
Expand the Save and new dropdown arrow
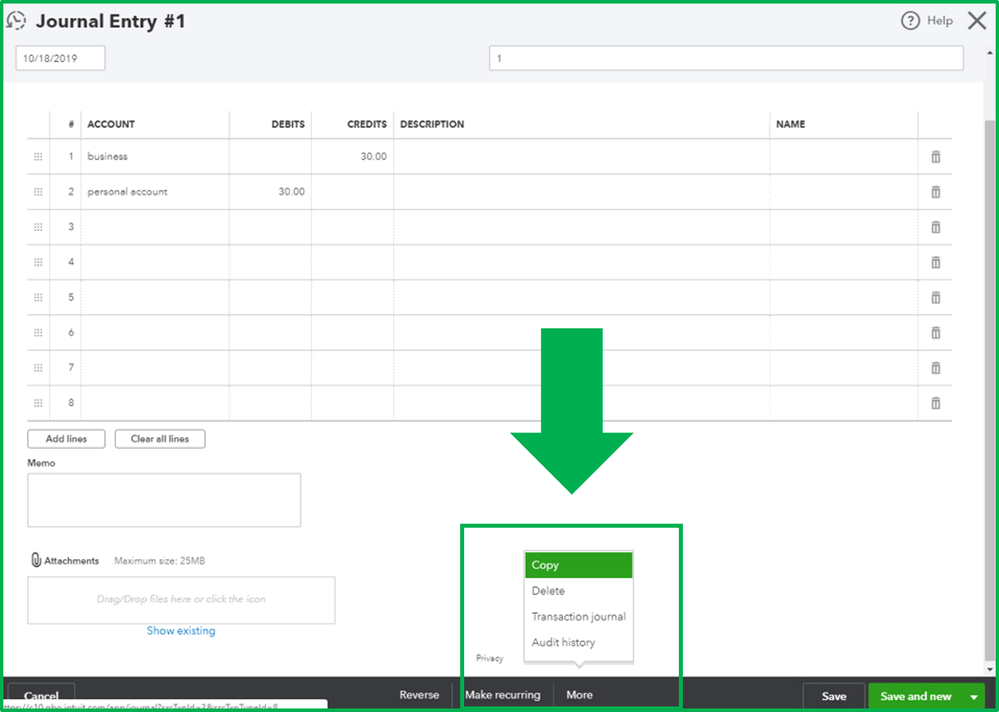click(974, 697)
